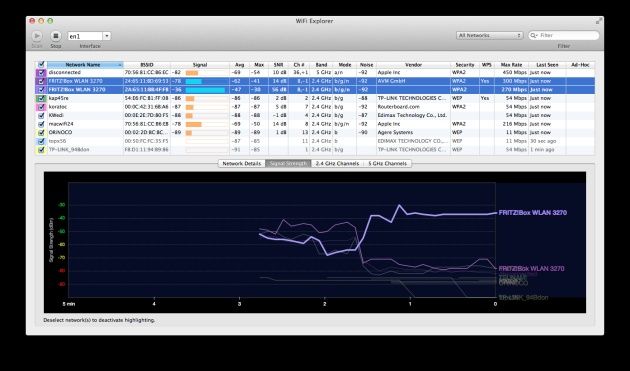
Task: Click the '56 dB' SNR cell
Action: (x=279, y=90)
